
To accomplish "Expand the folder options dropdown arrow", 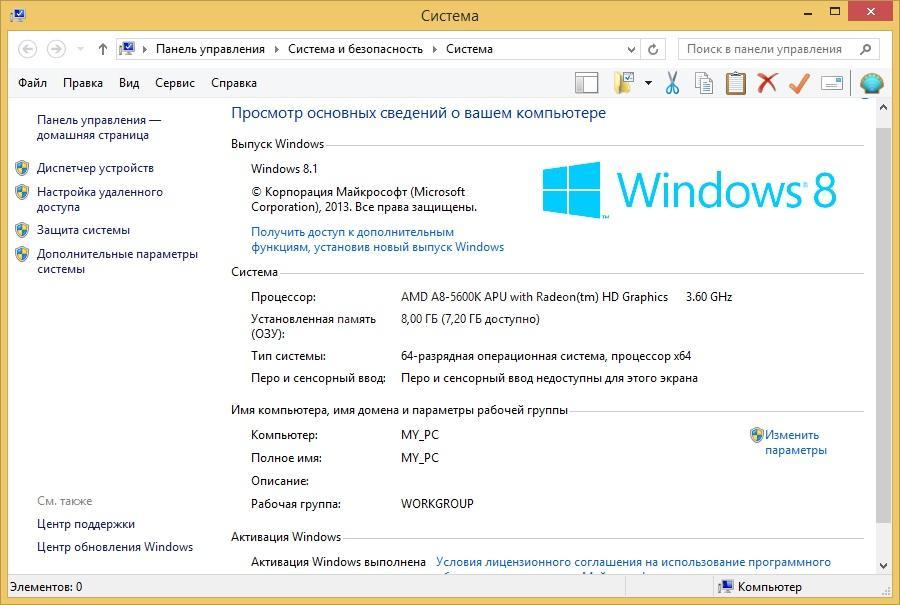I will [648, 83].
